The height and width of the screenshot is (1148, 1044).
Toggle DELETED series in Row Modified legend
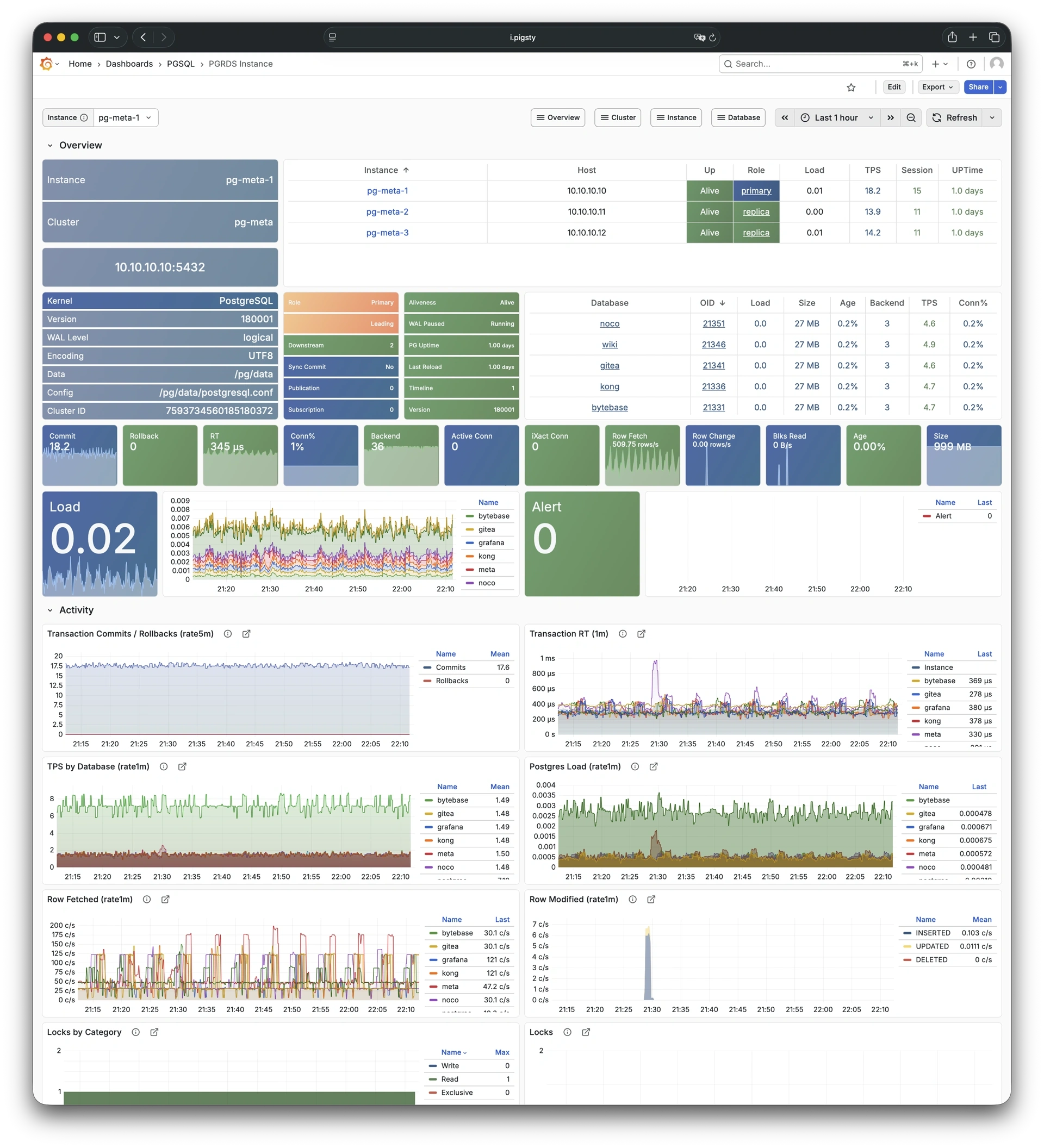[931, 959]
